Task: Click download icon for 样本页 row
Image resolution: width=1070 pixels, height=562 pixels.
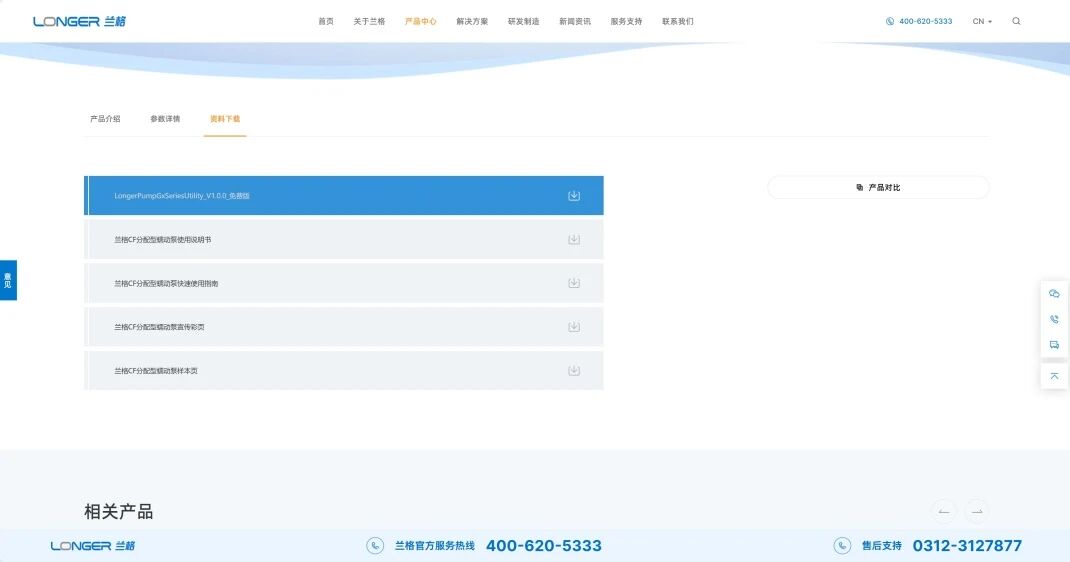Action: coord(574,370)
